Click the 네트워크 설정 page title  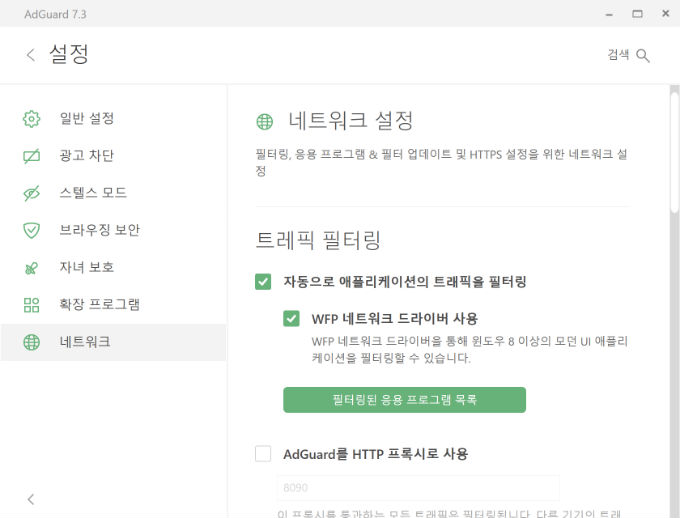[351, 120]
